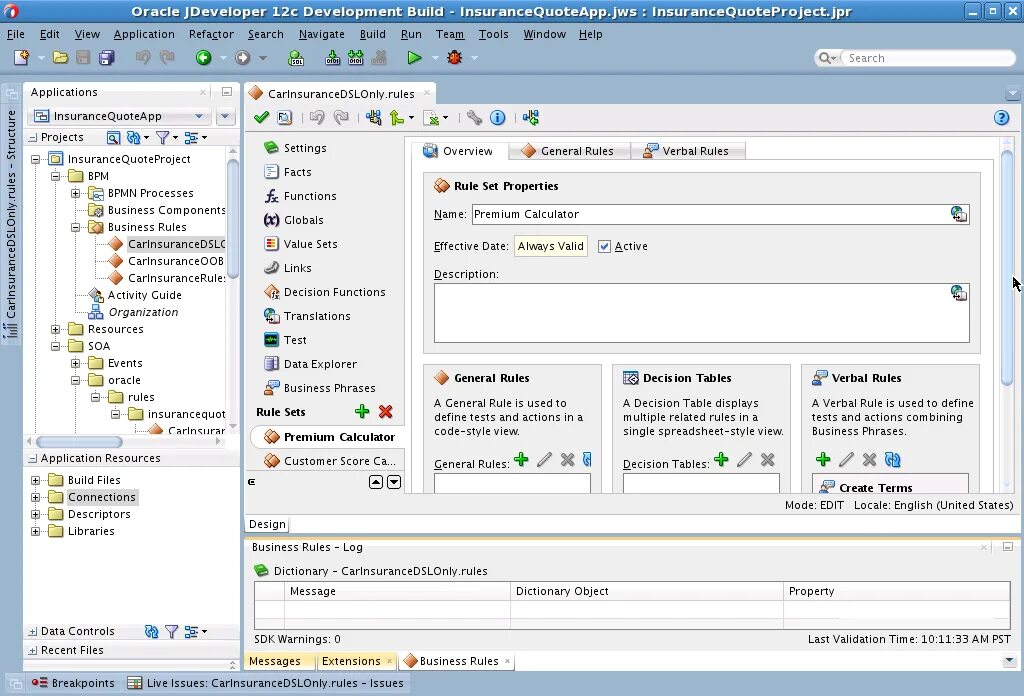Click the translate icon in Description box
The width and height of the screenshot is (1024, 696).
click(959, 293)
